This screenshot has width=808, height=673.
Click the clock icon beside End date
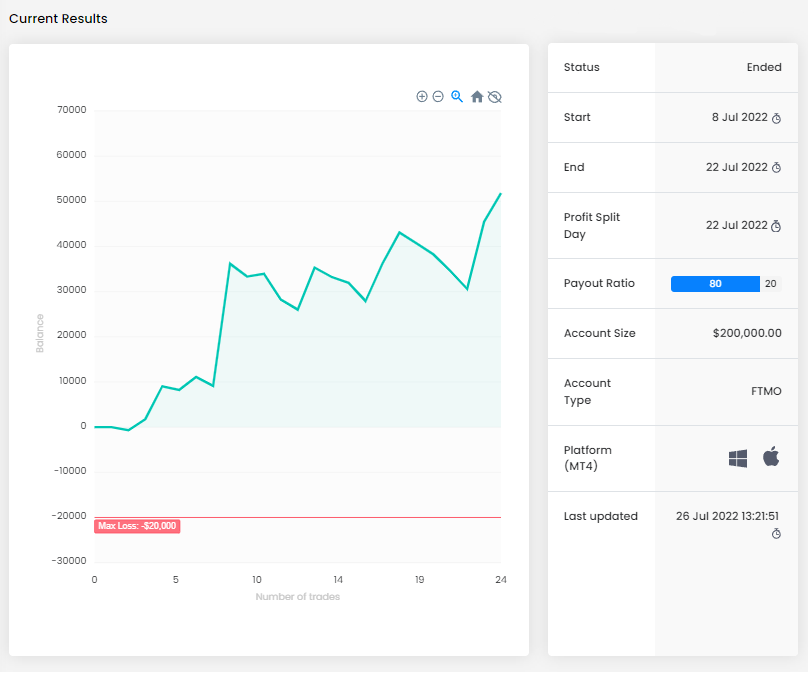pyautogui.click(x=776, y=167)
